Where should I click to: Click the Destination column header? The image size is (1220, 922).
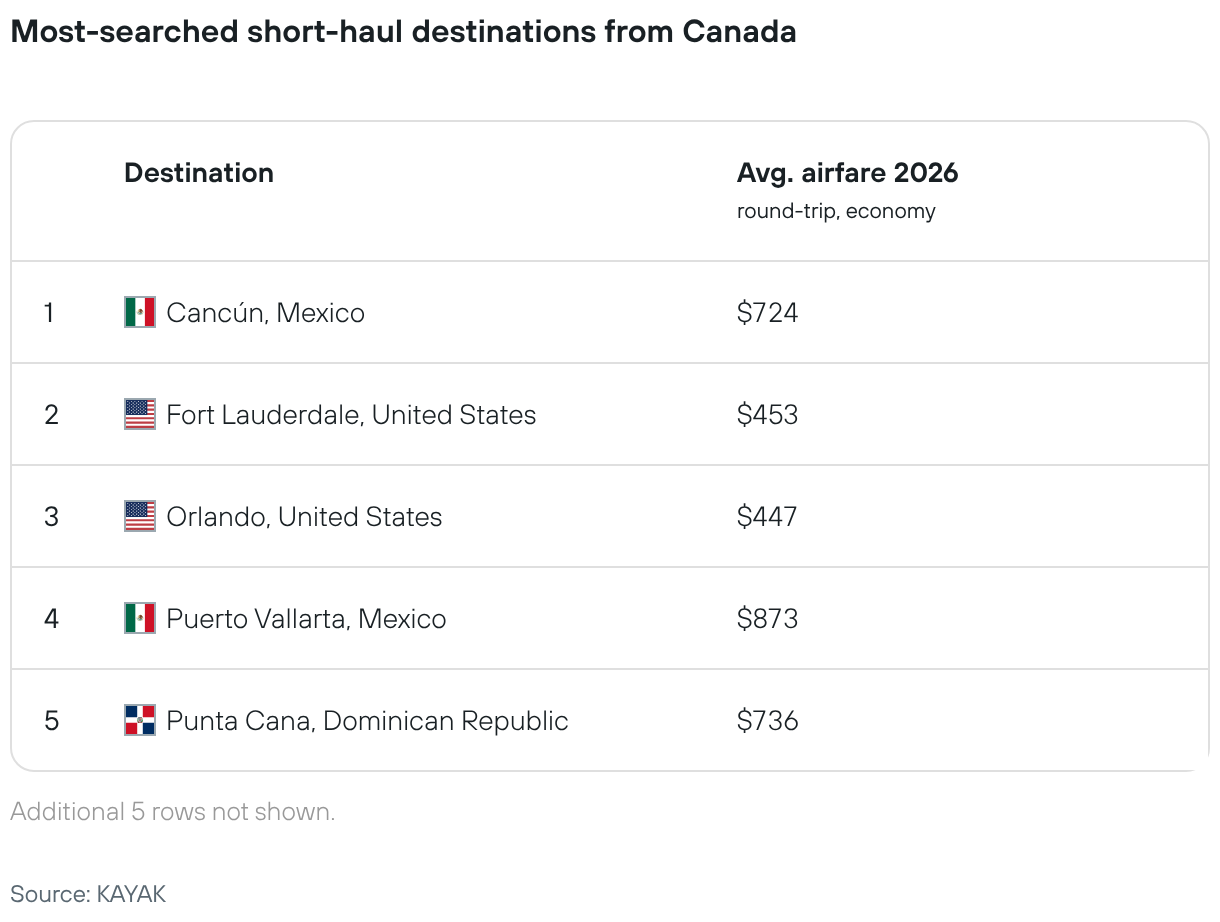pos(199,173)
